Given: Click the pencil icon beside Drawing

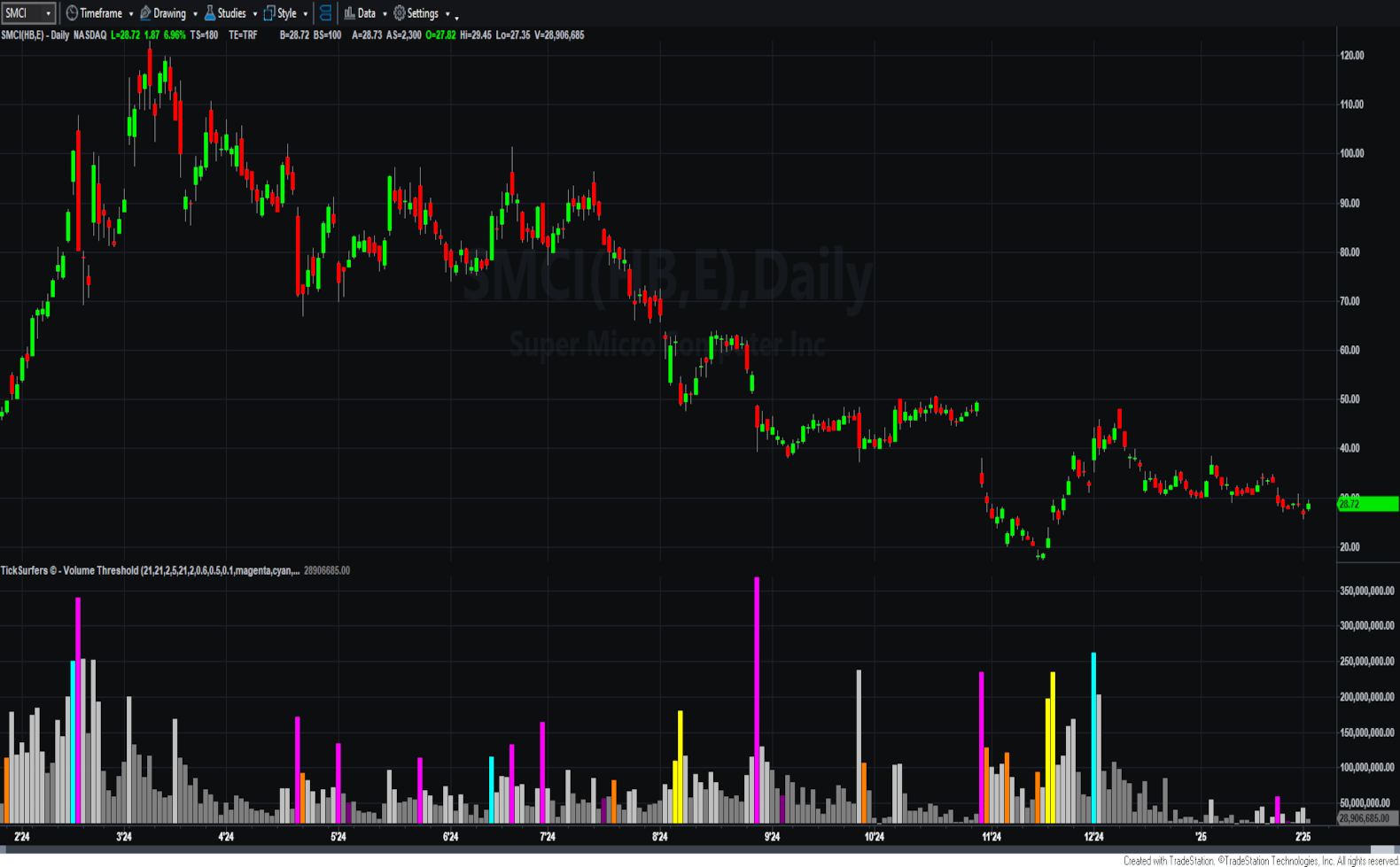Looking at the screenshot, I should [145, 13].
